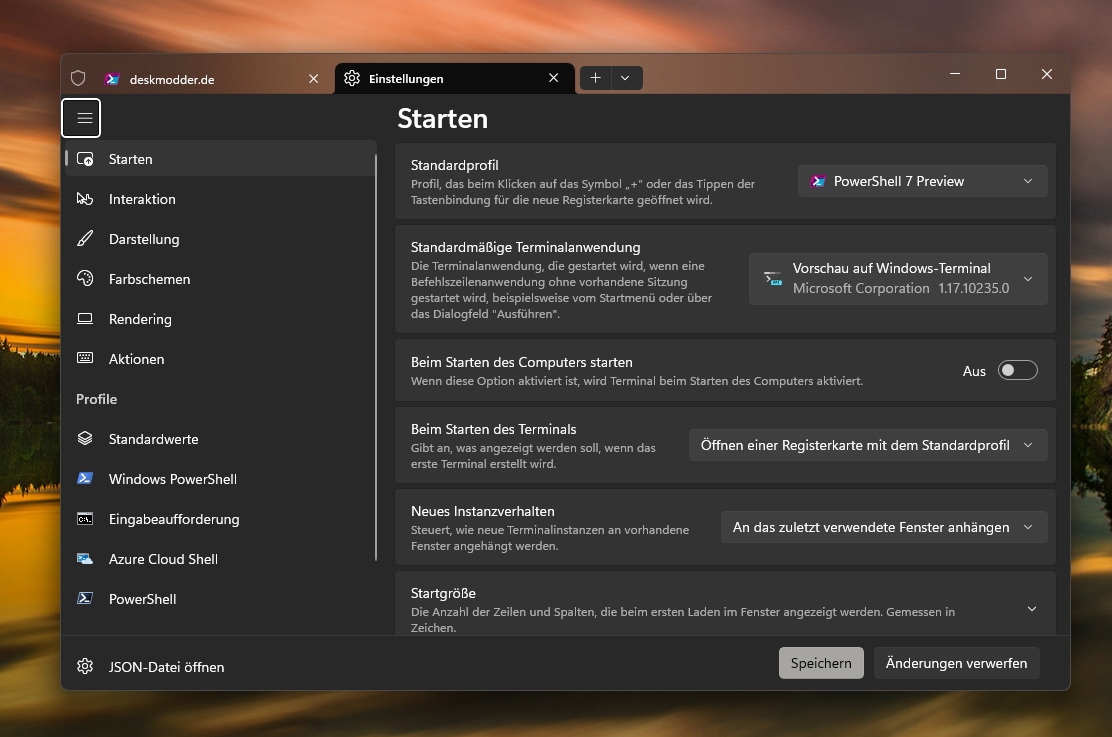The height and width of the screenshot is (737, 1112).
Task: Click the Rendering monitor icon
Action: click(85, 318)
